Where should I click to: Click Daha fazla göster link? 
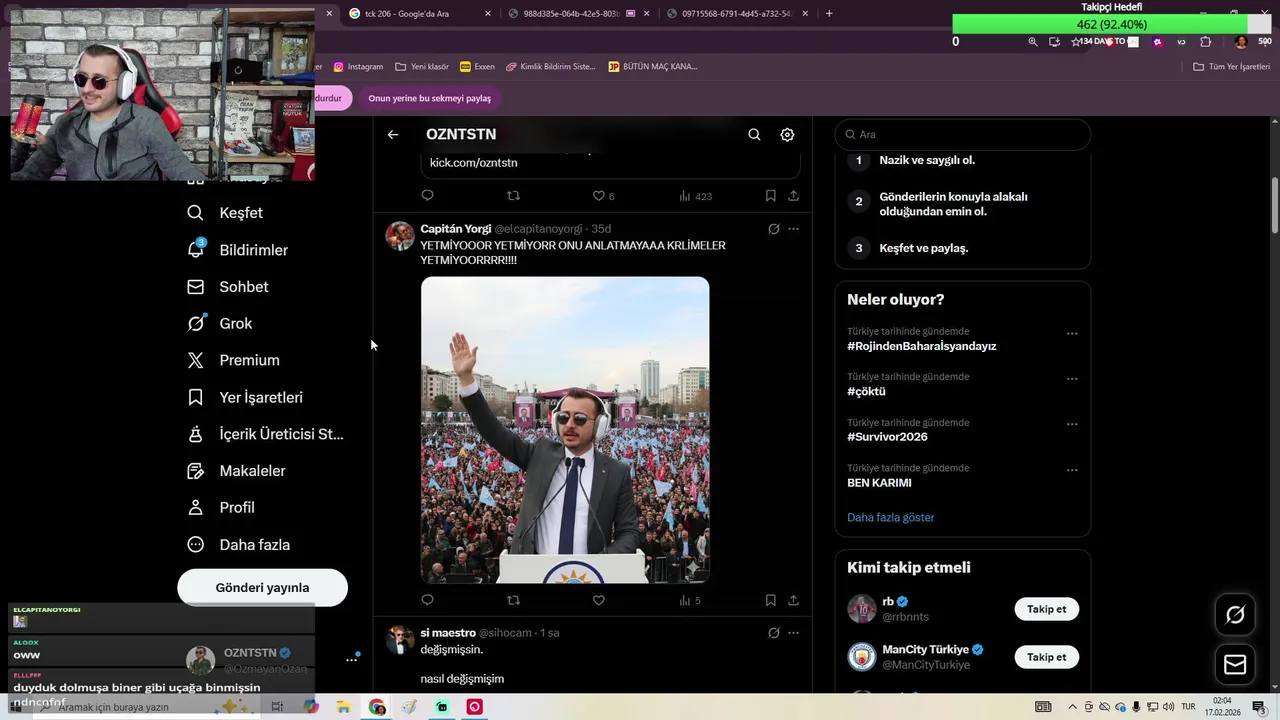tap(890, 517)
